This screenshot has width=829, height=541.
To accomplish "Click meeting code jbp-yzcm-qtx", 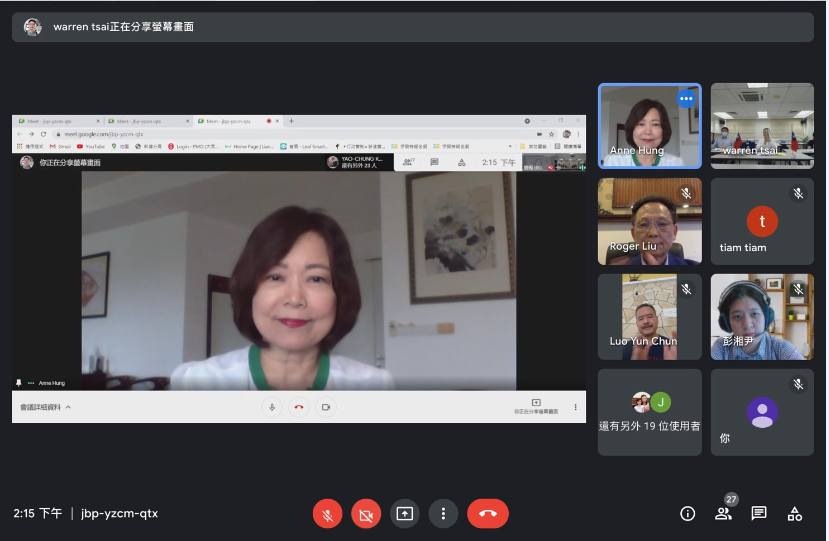I will click(119, 513).
